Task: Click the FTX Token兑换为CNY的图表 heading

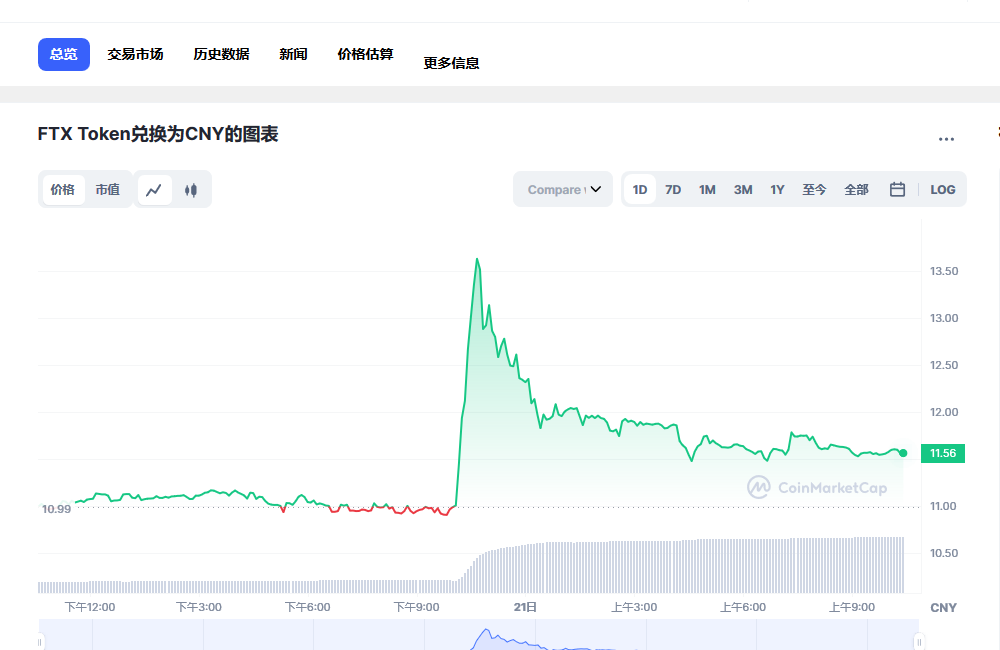Action: pos(158,134)
